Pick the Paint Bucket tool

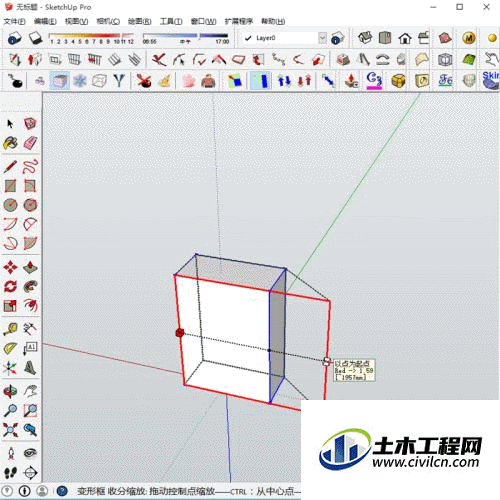(x=10, y=143)
